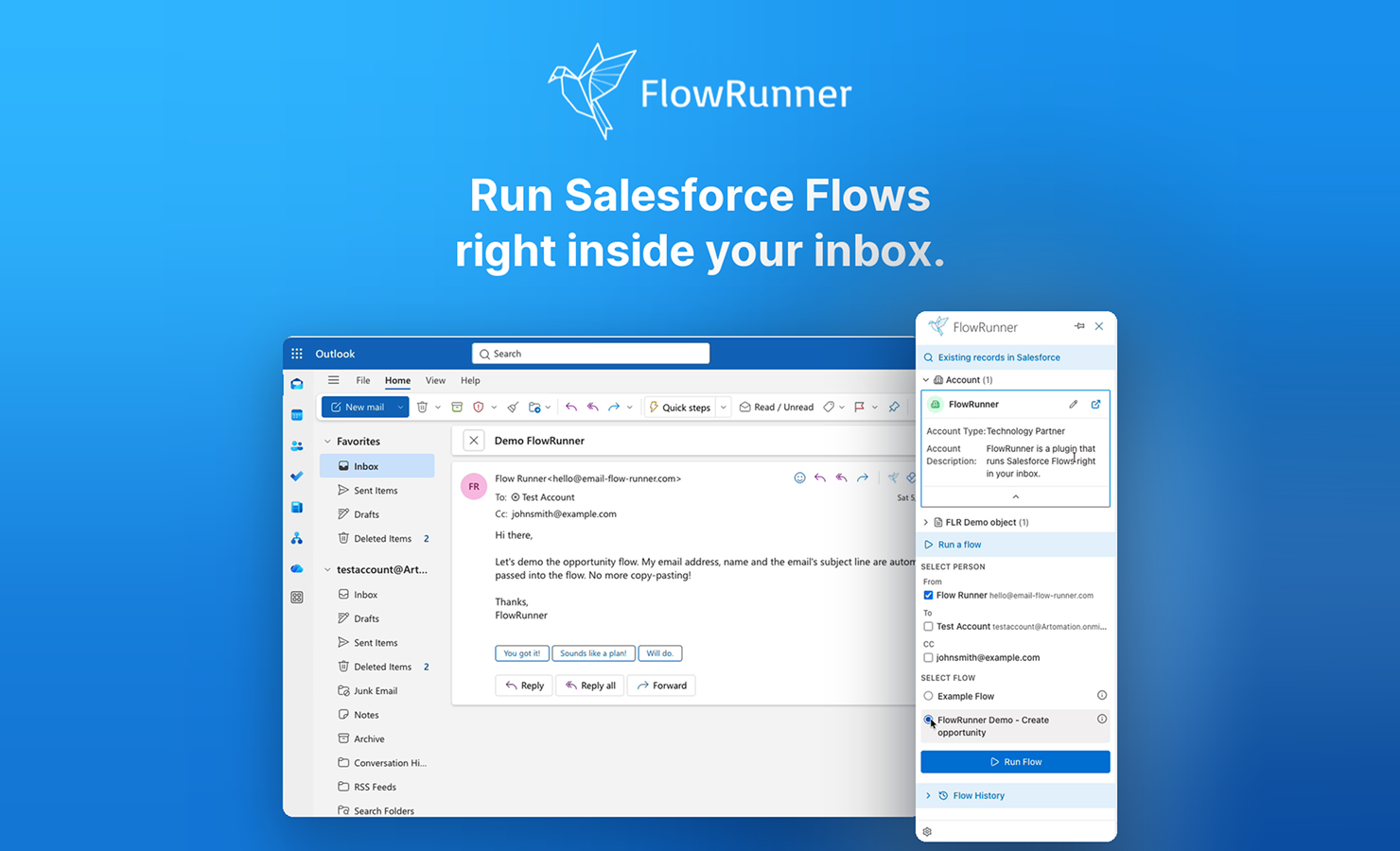Viewport: 1400px width, 851px height.
Task: Click the Reply button below the message
Action: (525, 686)
